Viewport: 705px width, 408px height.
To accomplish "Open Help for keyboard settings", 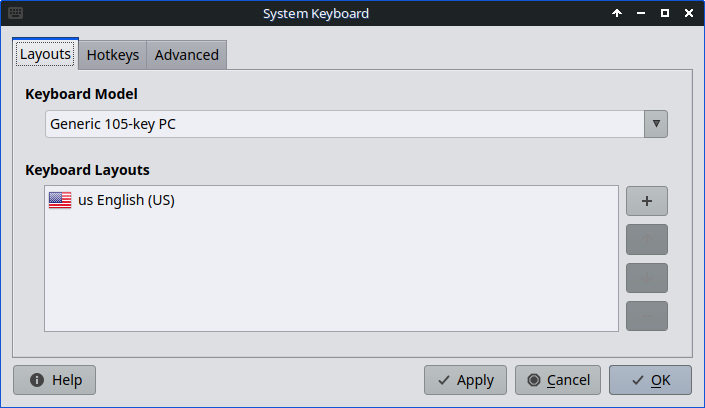I will [x=55, y=380].
